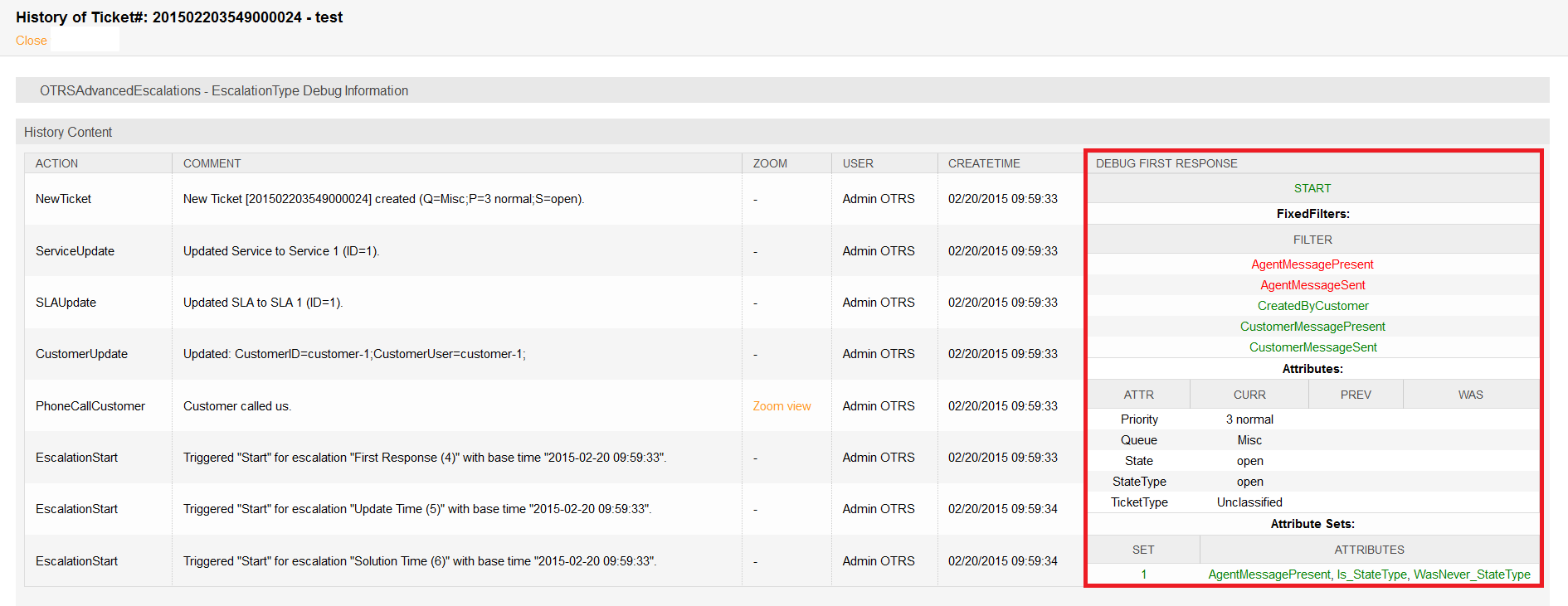The image size is (1568, 606).
Task: Click the Solution Time (6) escalation comment
Action: click(x=420, y=561)
